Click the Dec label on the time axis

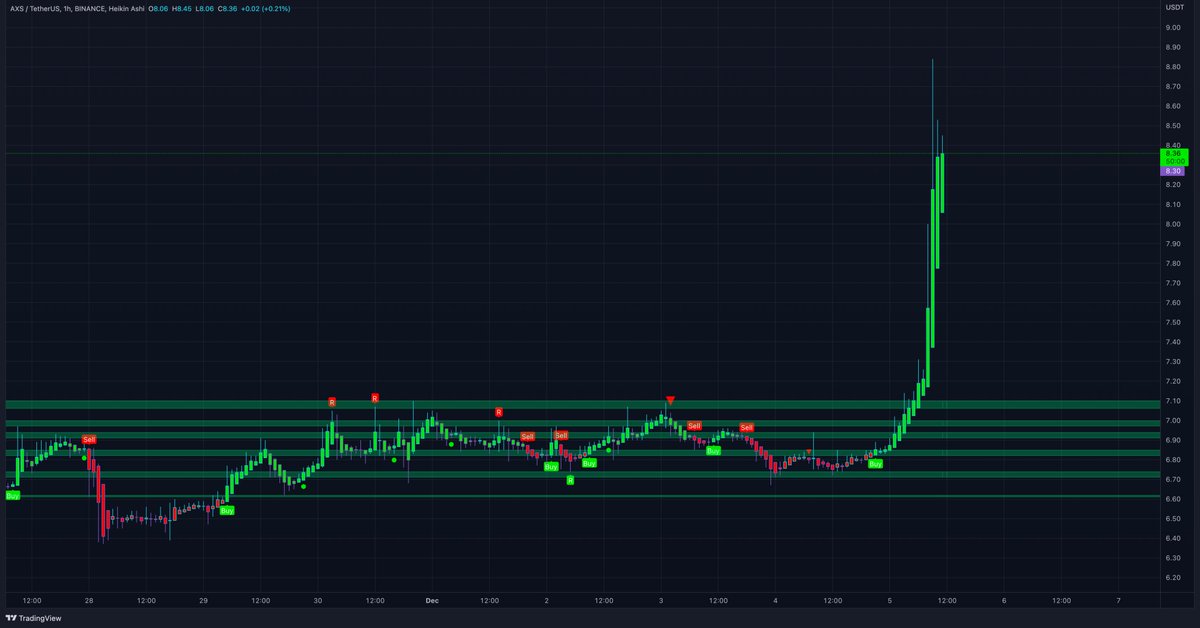coord(431,601)
